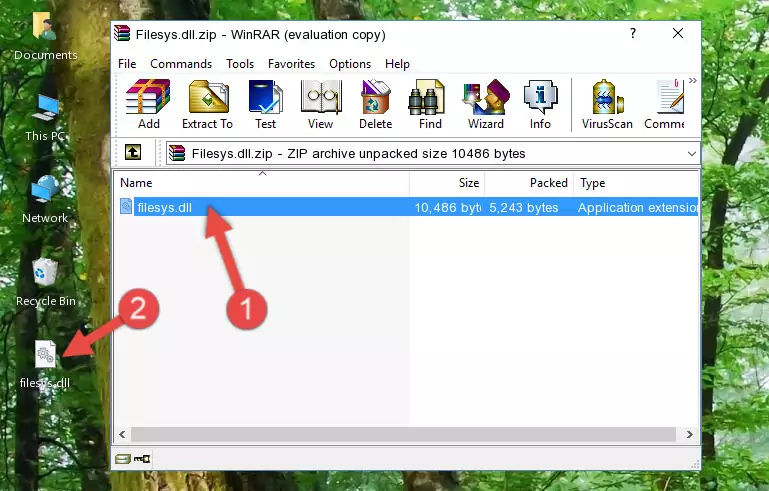769x491 pixels.
Task: Click the filesys.dll file icon in list
Action: pyautogui.click(x=126, y=207)
